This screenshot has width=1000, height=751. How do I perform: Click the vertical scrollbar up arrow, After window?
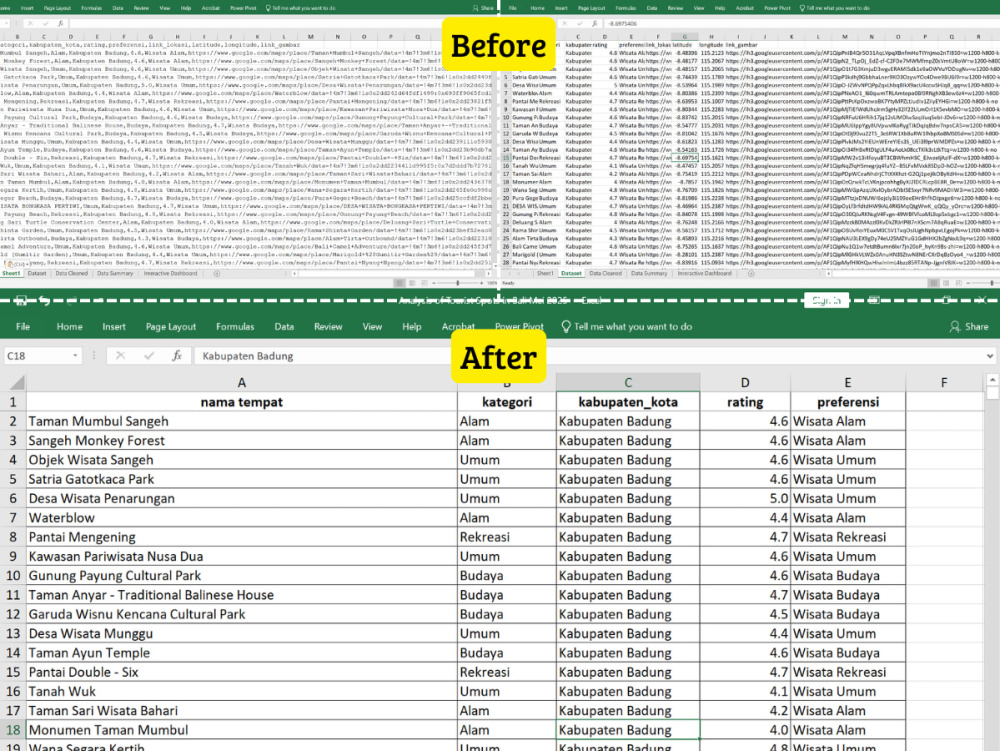point(992,380)
